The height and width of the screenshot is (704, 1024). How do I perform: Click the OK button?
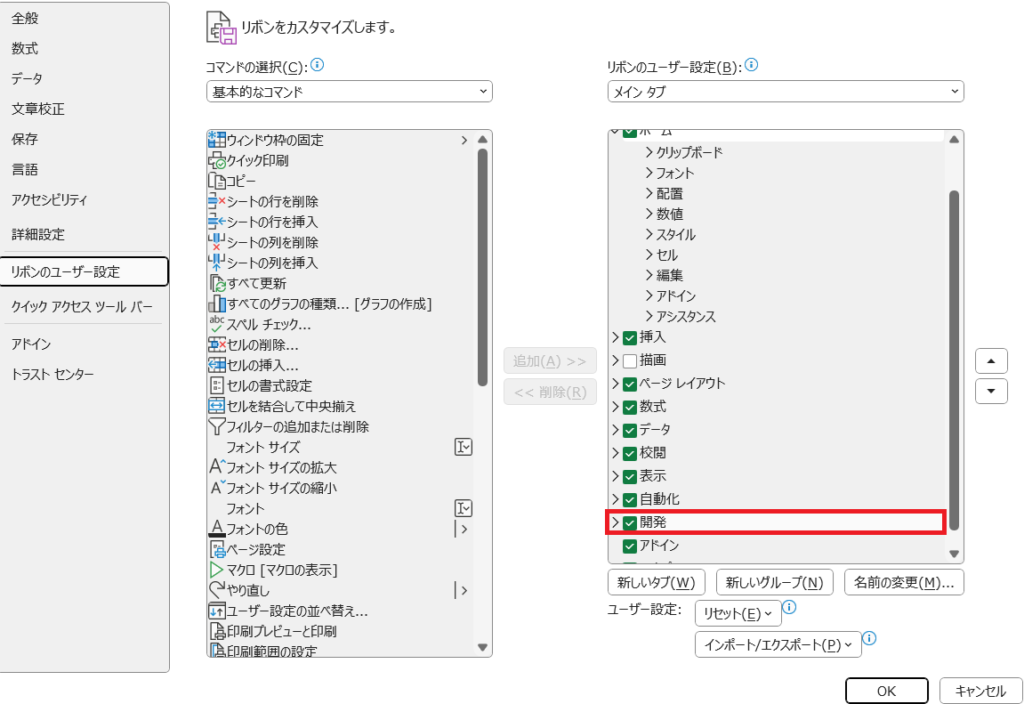pos(886,690)
